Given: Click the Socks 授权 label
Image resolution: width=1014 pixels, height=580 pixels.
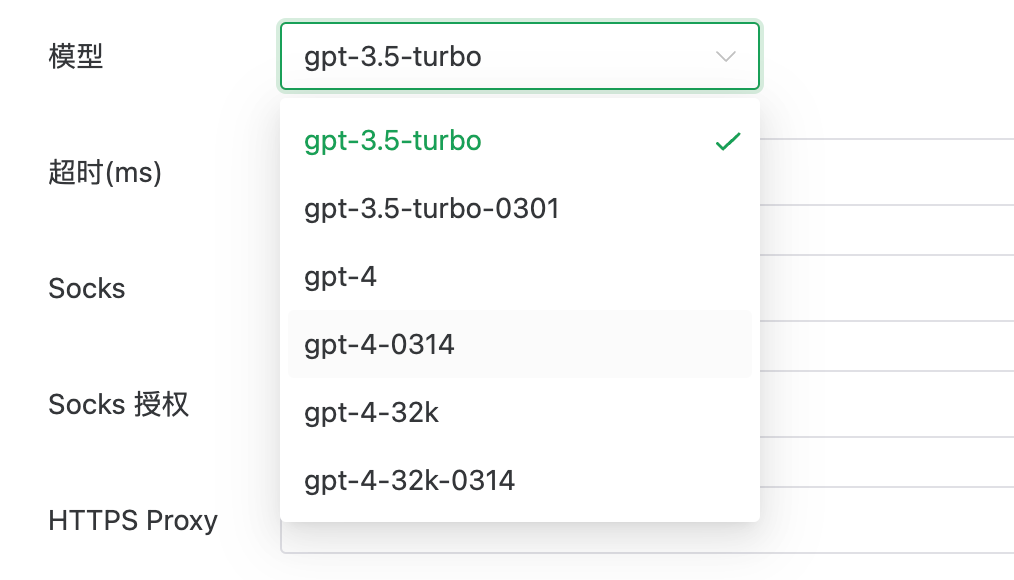Looking at the screenshot, I should coord(118,404).
